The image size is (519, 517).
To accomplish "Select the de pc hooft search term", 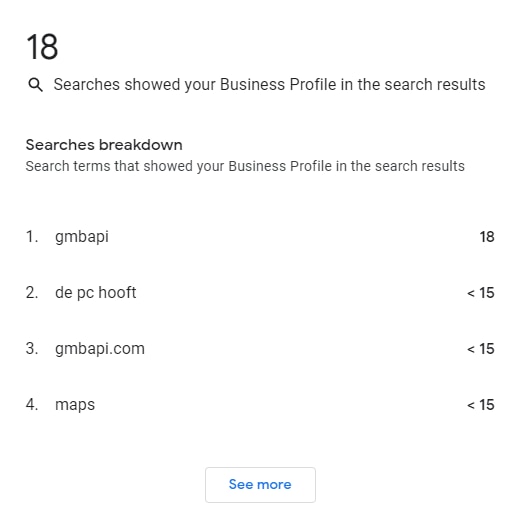I will [x=95, y=293].
